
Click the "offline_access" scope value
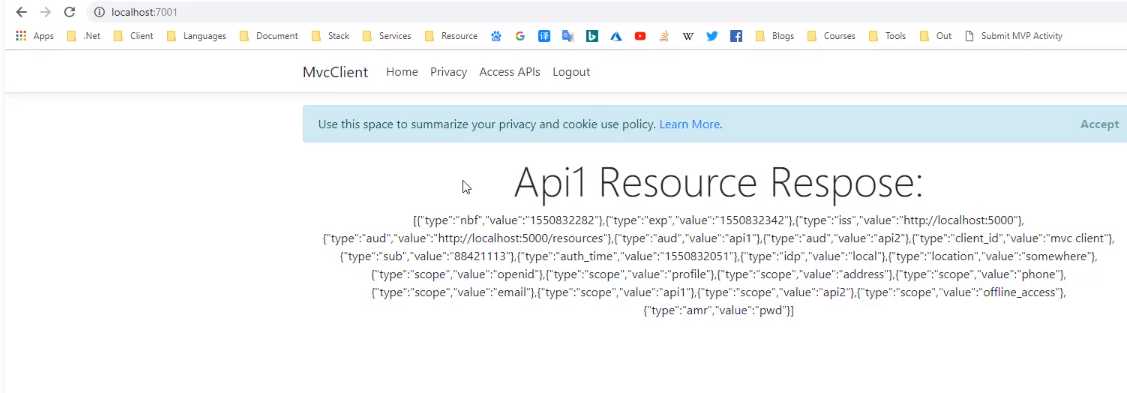(1022, 292)
